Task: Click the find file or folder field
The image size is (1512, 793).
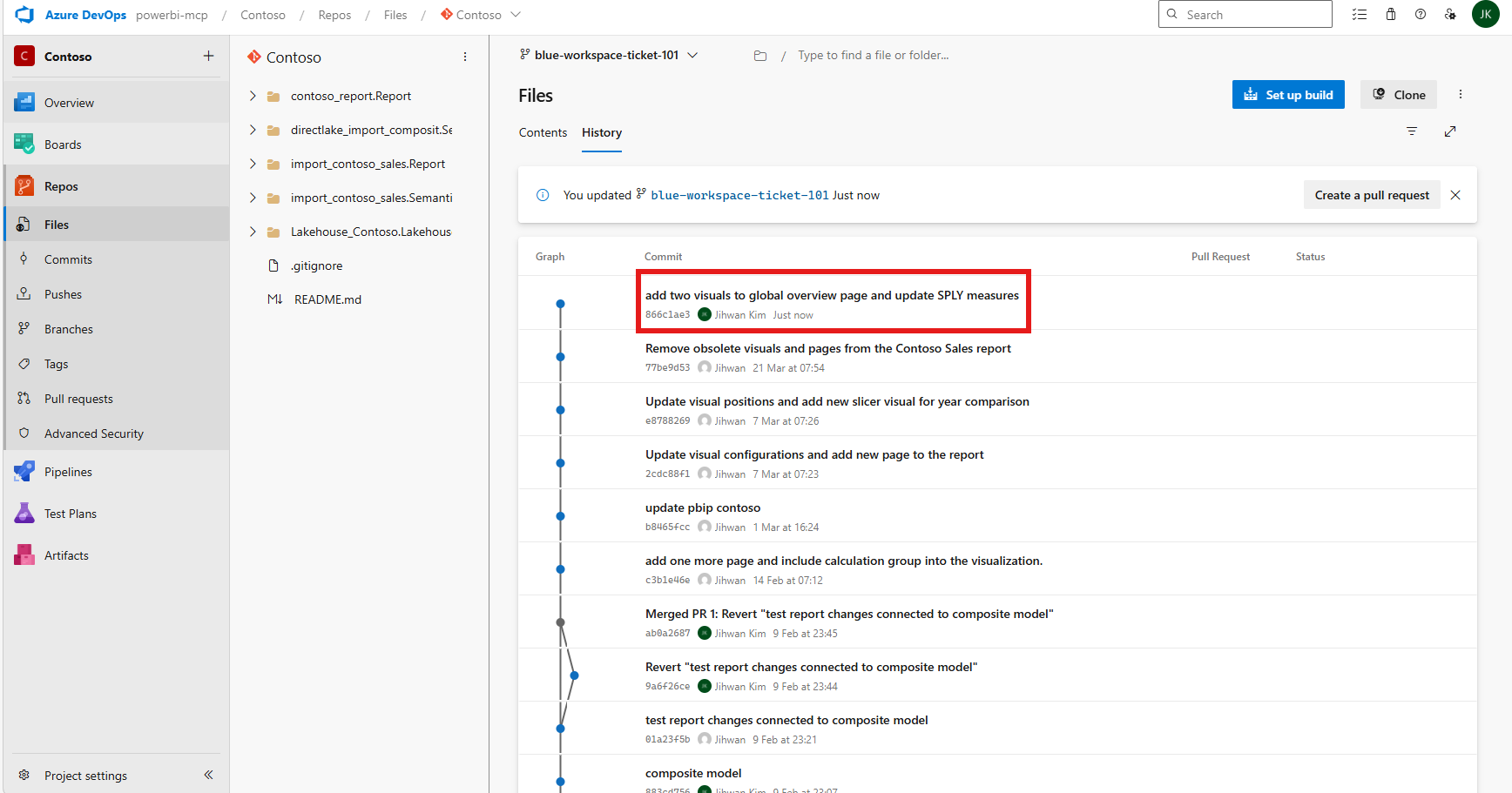Action: coord(874,55)
